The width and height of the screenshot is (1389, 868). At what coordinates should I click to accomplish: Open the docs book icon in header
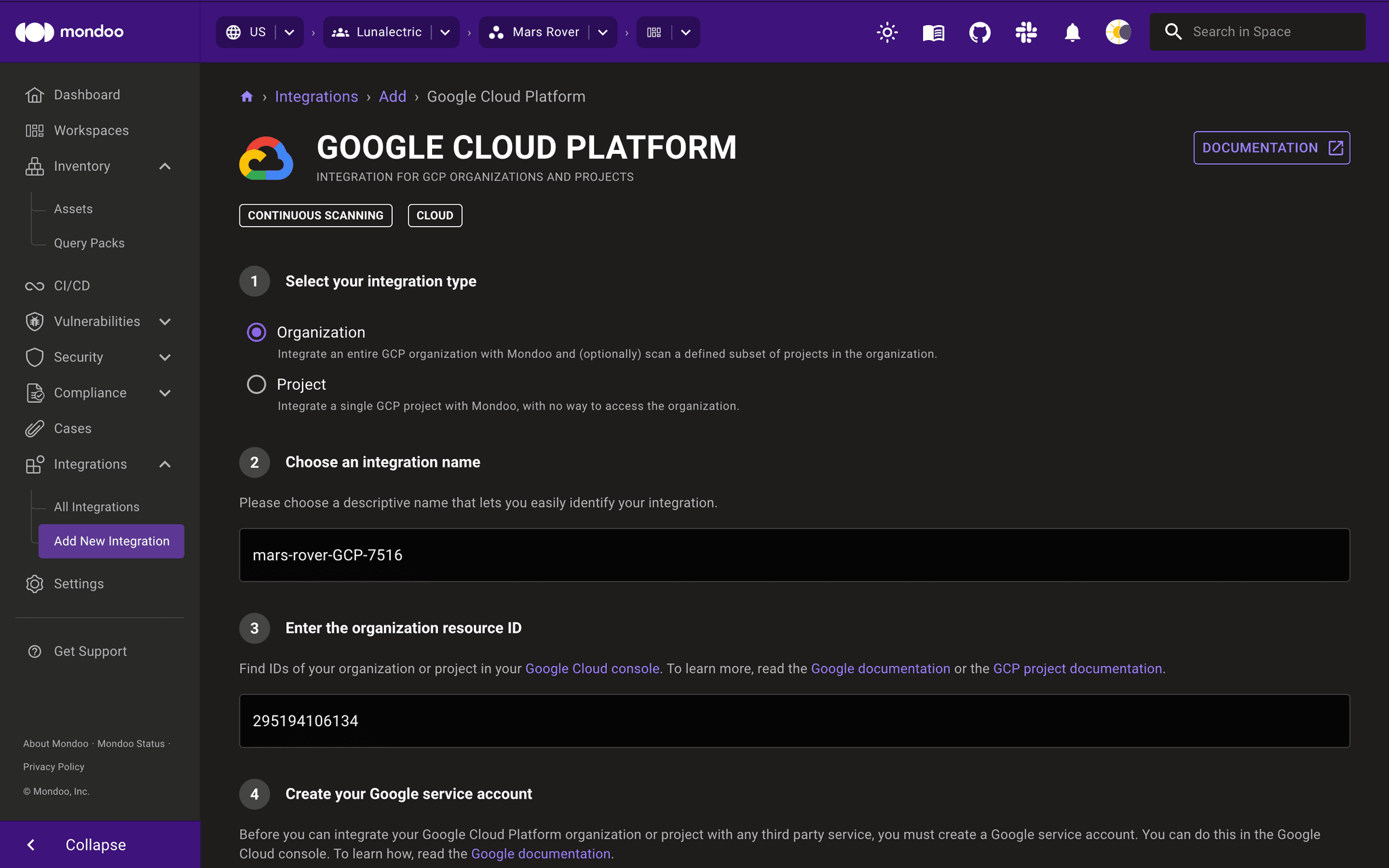(933, 32)
